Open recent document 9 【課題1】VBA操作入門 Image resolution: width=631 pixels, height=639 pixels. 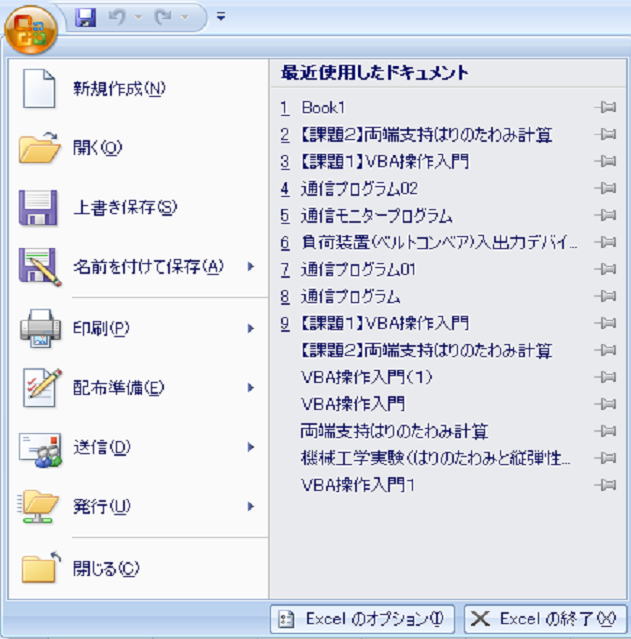click(448, 323)
